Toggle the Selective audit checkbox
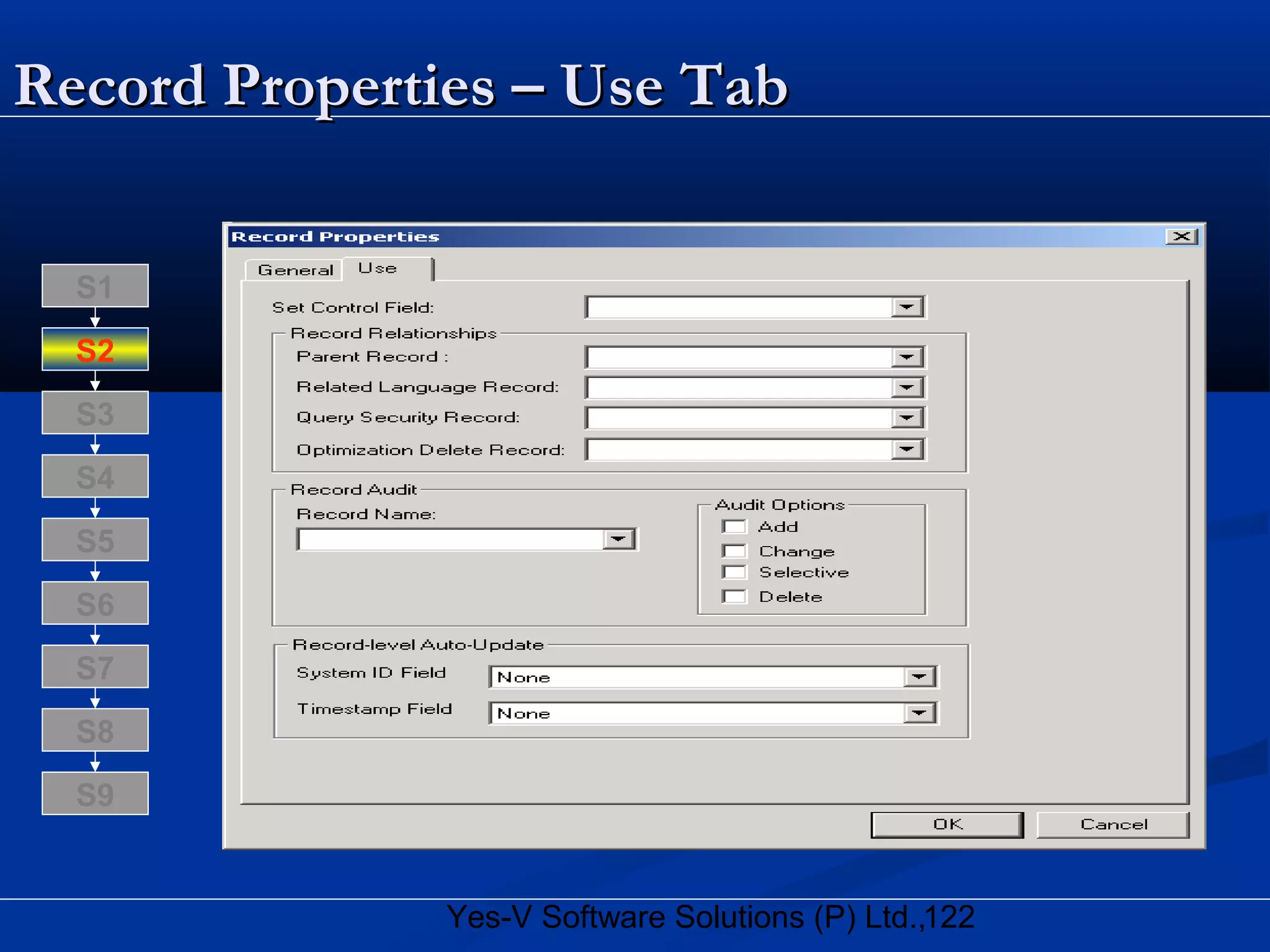Image resolution: width=1270 pixels, height=952 pixels. click(x=735, y=572)
